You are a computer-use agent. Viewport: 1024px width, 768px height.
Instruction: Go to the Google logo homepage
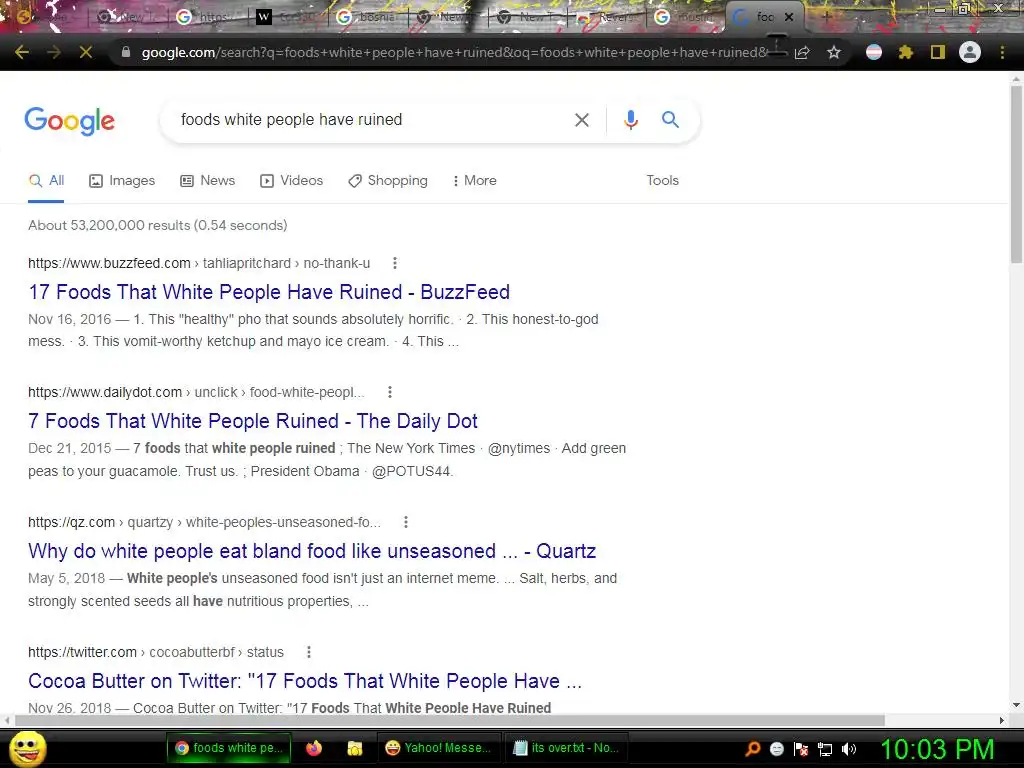(x=70, y=121)
